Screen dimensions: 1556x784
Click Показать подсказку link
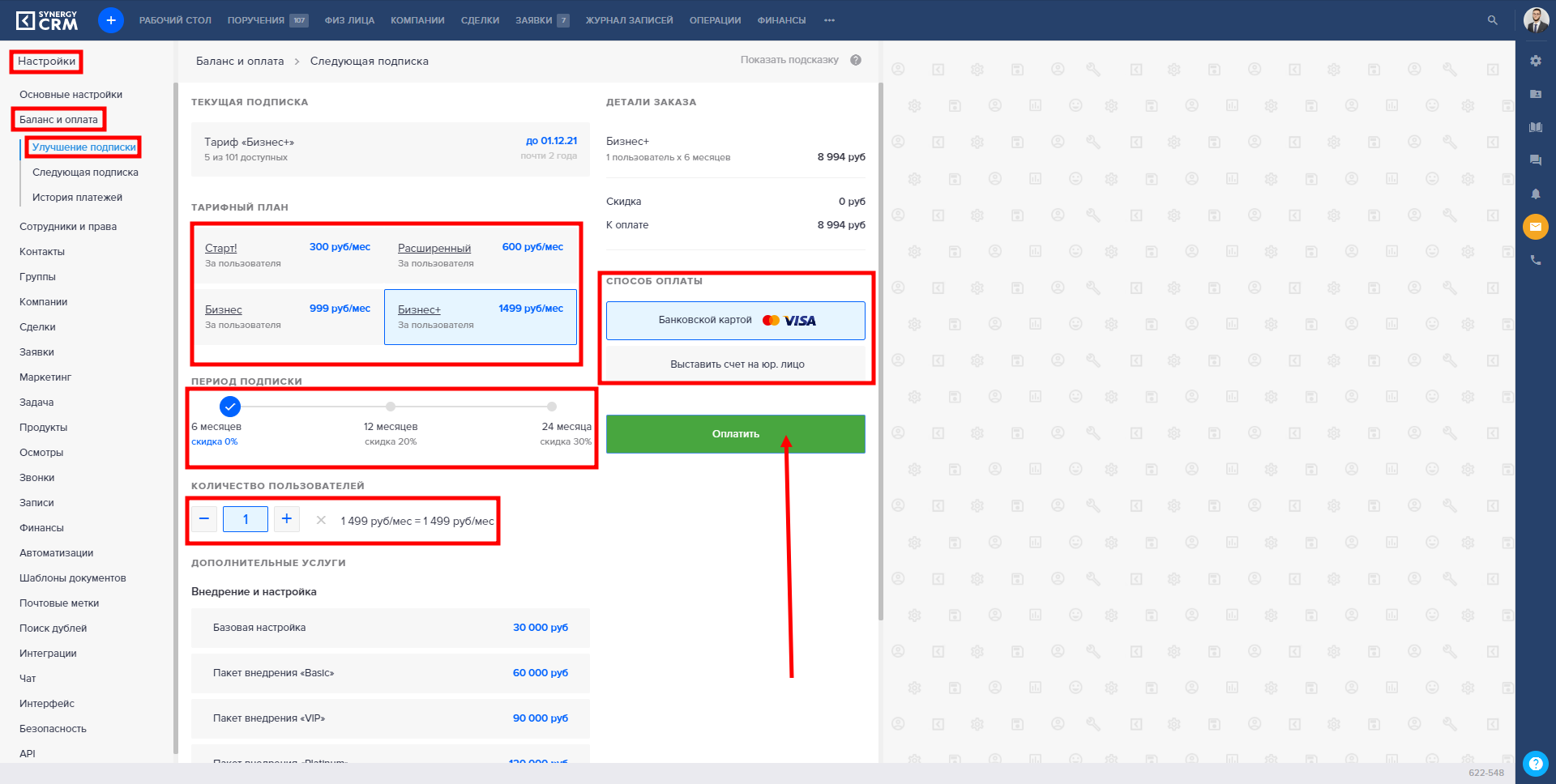tap(789, 60)
